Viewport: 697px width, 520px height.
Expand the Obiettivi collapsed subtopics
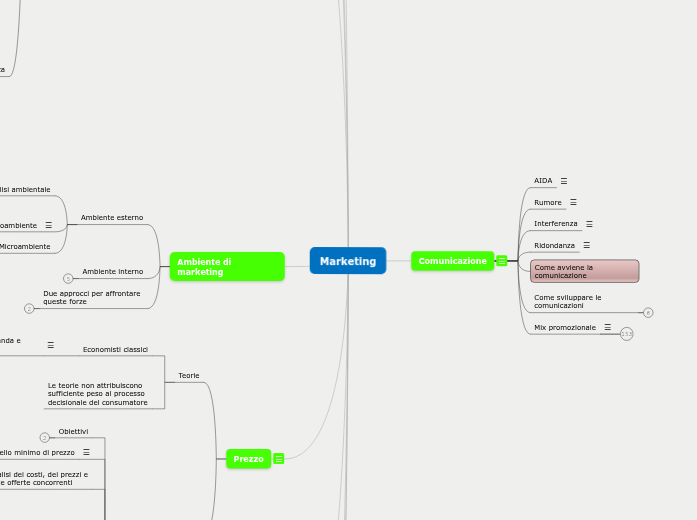tap(44, 437)
